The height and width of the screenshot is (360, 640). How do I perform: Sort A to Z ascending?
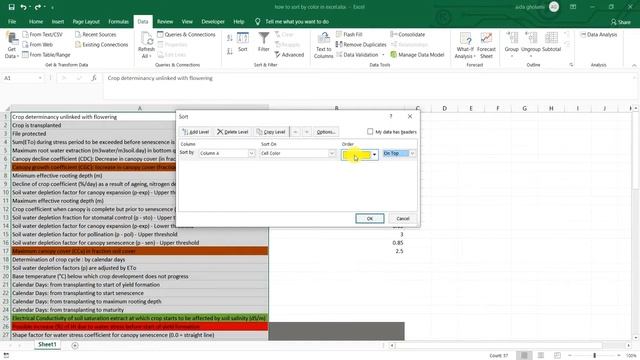pos(230,38)
